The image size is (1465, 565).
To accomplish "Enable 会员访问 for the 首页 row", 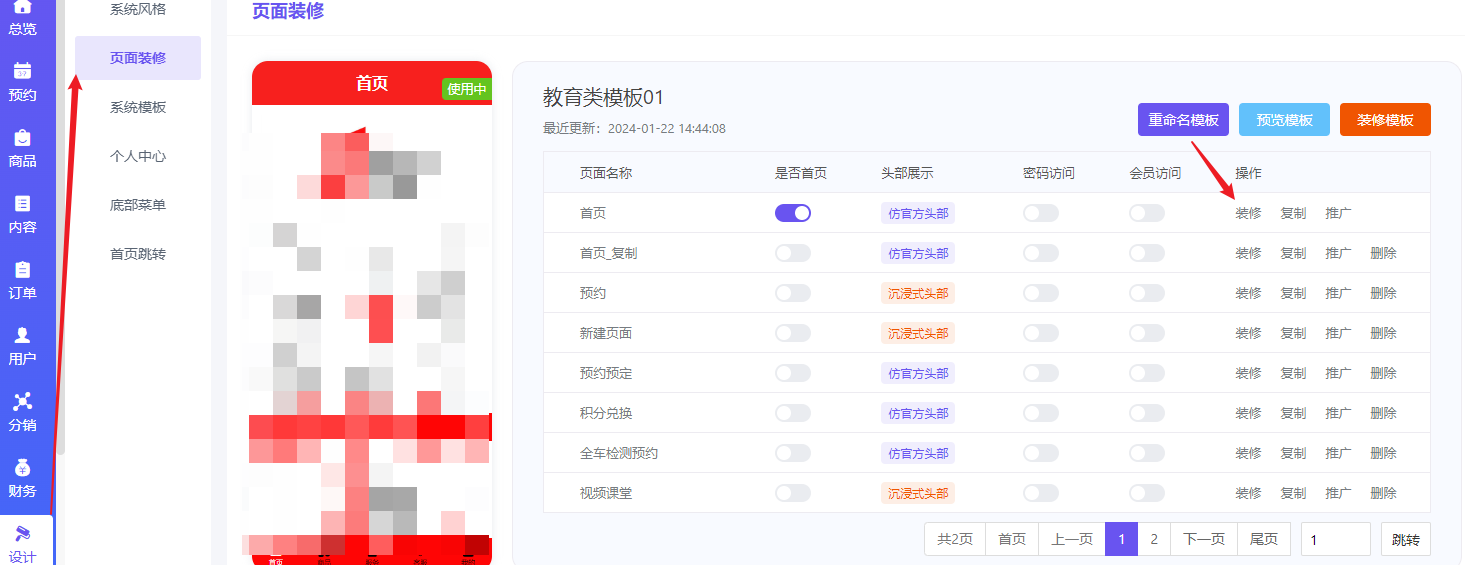I will 1147,213.
